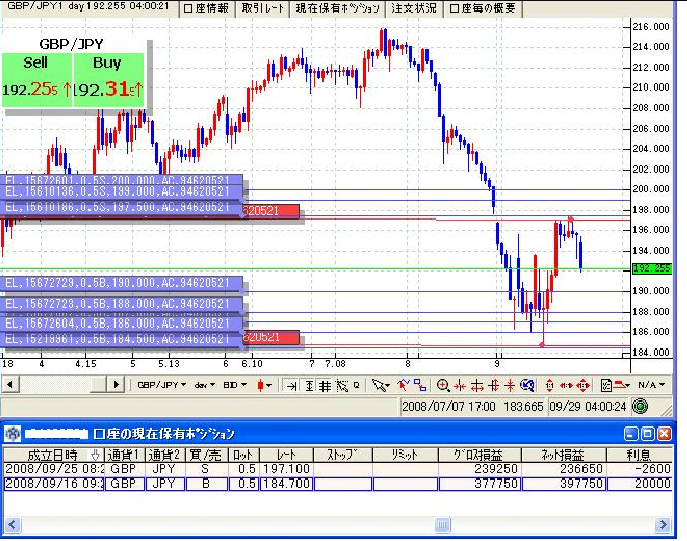Open the candlestick chart type selector
The width and height of the screenshot is (687, 541).
[x=265, y=384]
